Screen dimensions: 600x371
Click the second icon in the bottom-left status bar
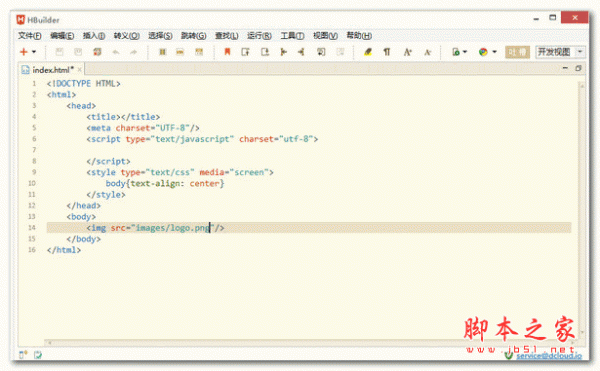[38, 355]
